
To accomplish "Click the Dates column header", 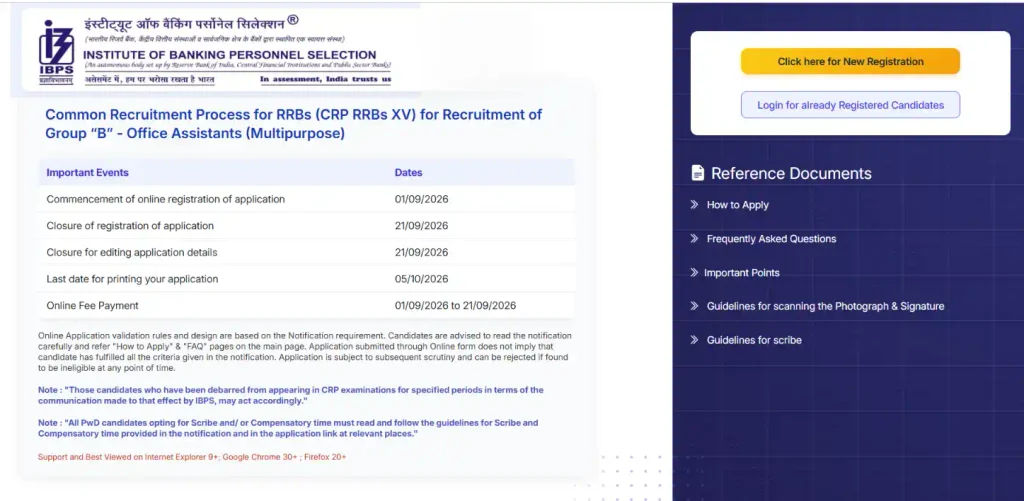I will 408,172.
